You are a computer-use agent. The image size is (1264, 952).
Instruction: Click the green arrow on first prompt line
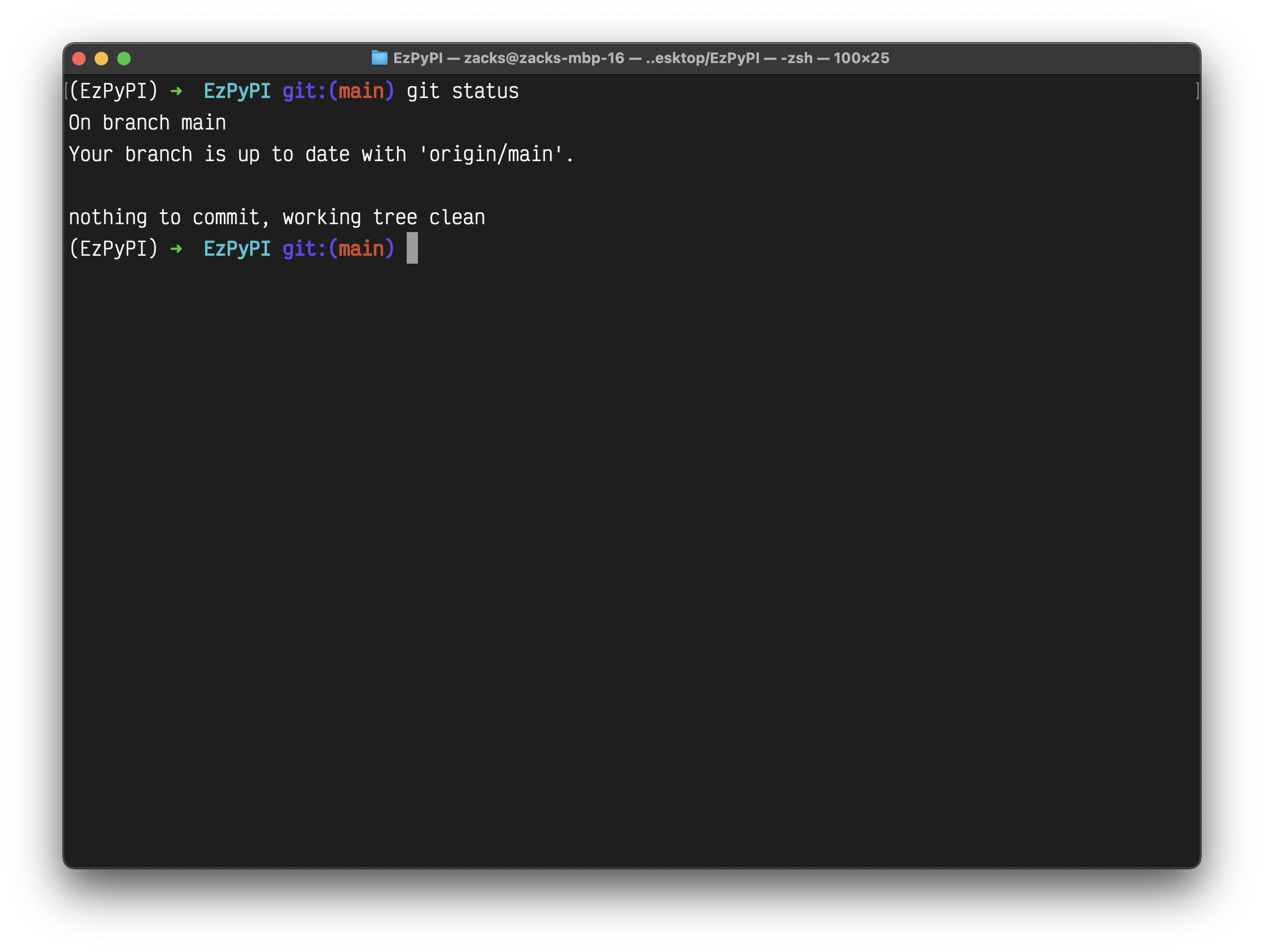point(176,91)
